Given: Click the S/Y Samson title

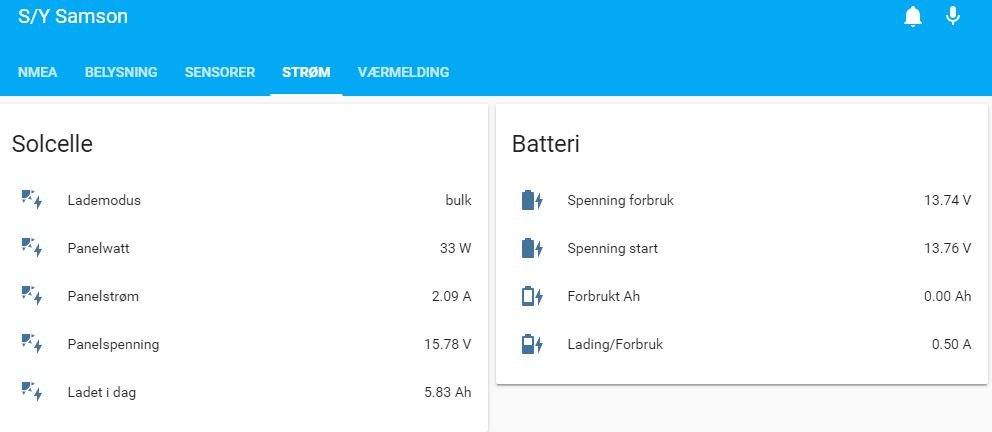Looking at the screenshot, I should (x=73, y=16).
